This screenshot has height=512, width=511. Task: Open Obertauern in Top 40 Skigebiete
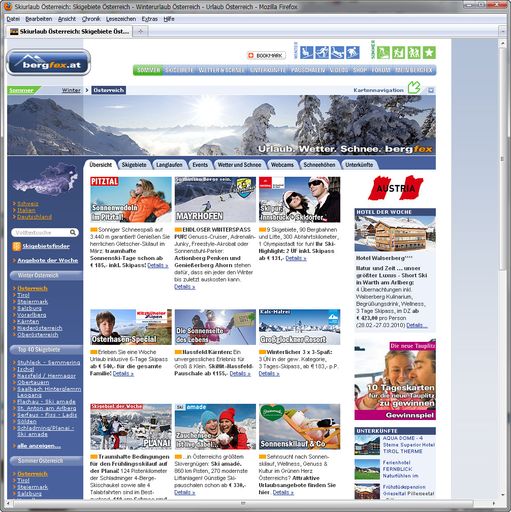[x=33, y=382]
